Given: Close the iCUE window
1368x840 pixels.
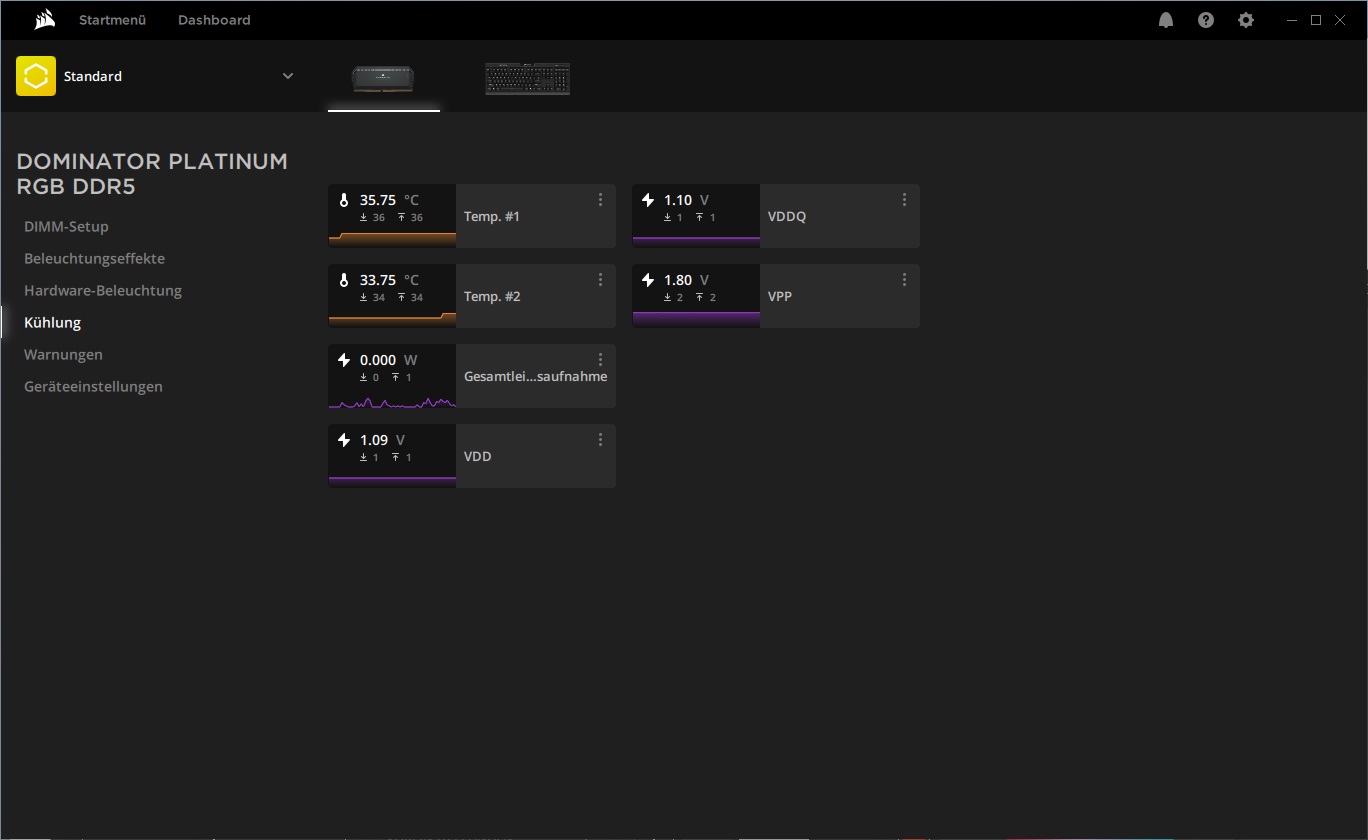Looking at the screenshot, I should [x=1340, y=20].
